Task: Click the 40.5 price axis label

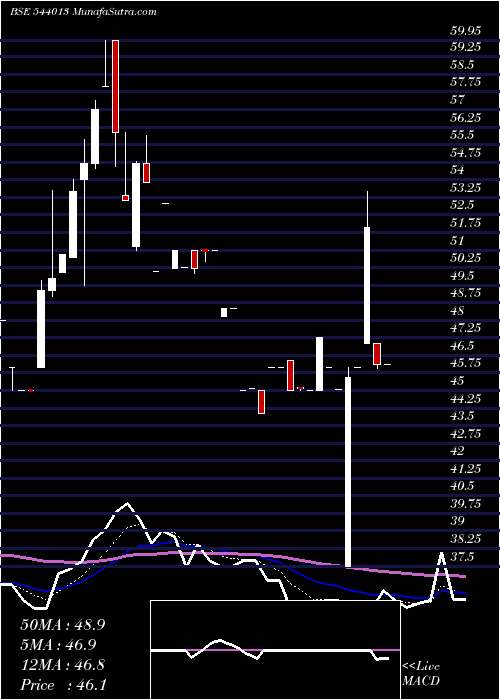Action: [x=462, y=486]
